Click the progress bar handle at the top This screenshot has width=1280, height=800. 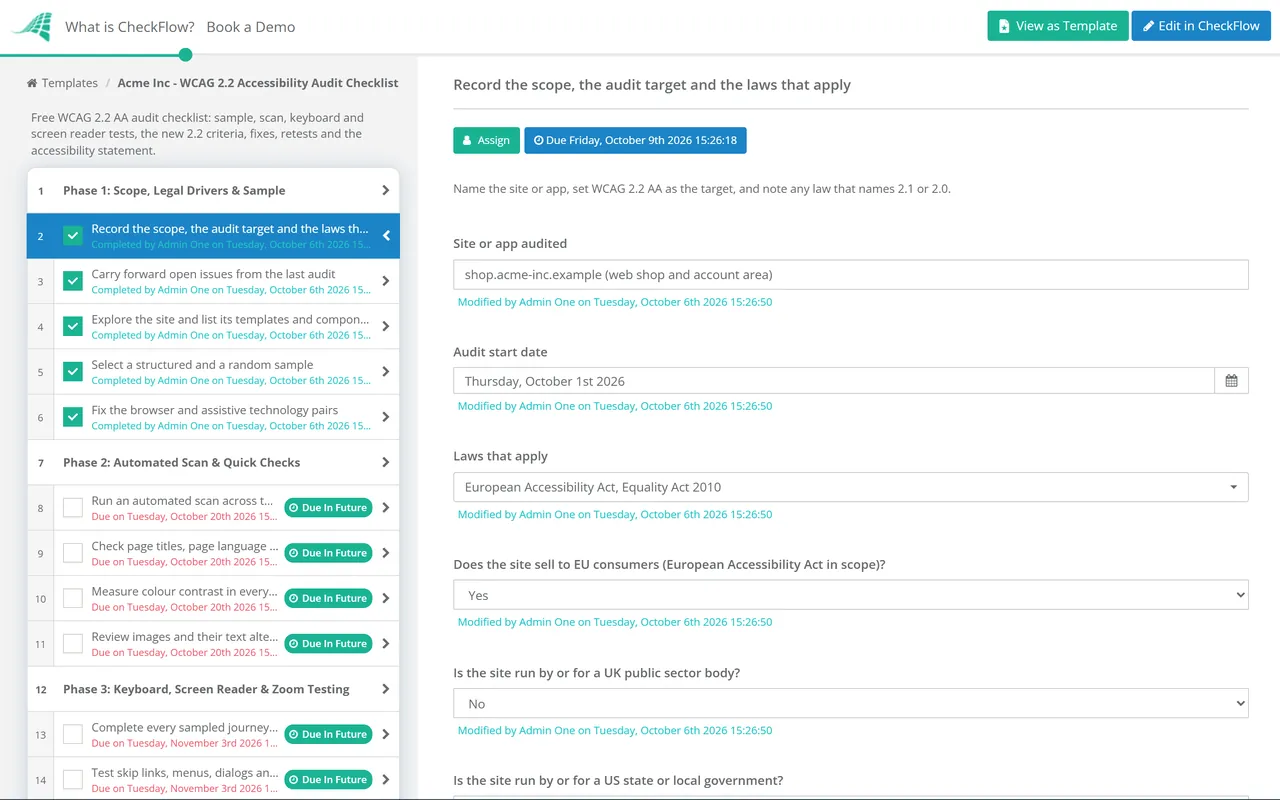coord(185,55)
